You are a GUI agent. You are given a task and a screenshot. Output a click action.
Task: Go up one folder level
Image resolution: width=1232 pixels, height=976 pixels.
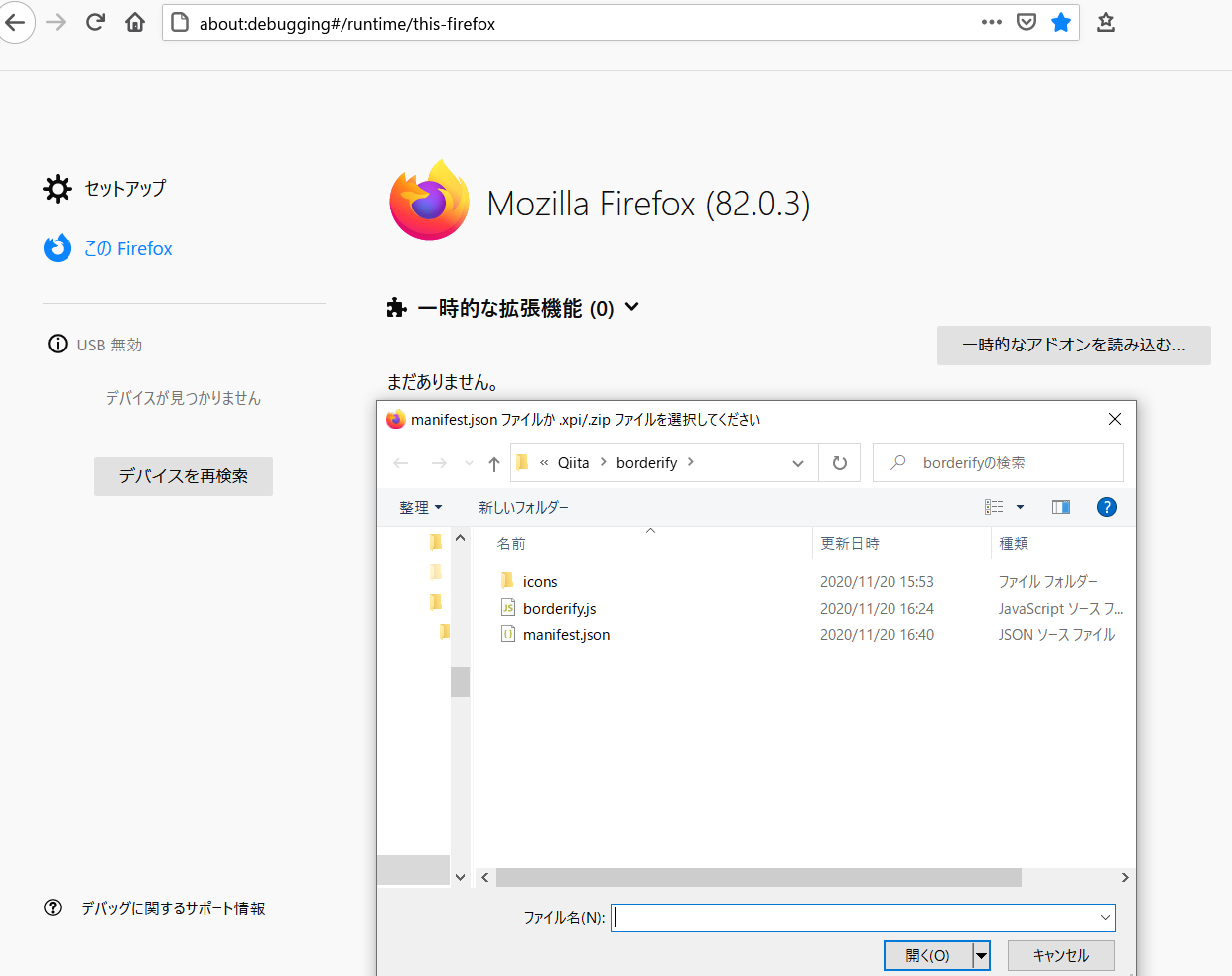point(494,463)
